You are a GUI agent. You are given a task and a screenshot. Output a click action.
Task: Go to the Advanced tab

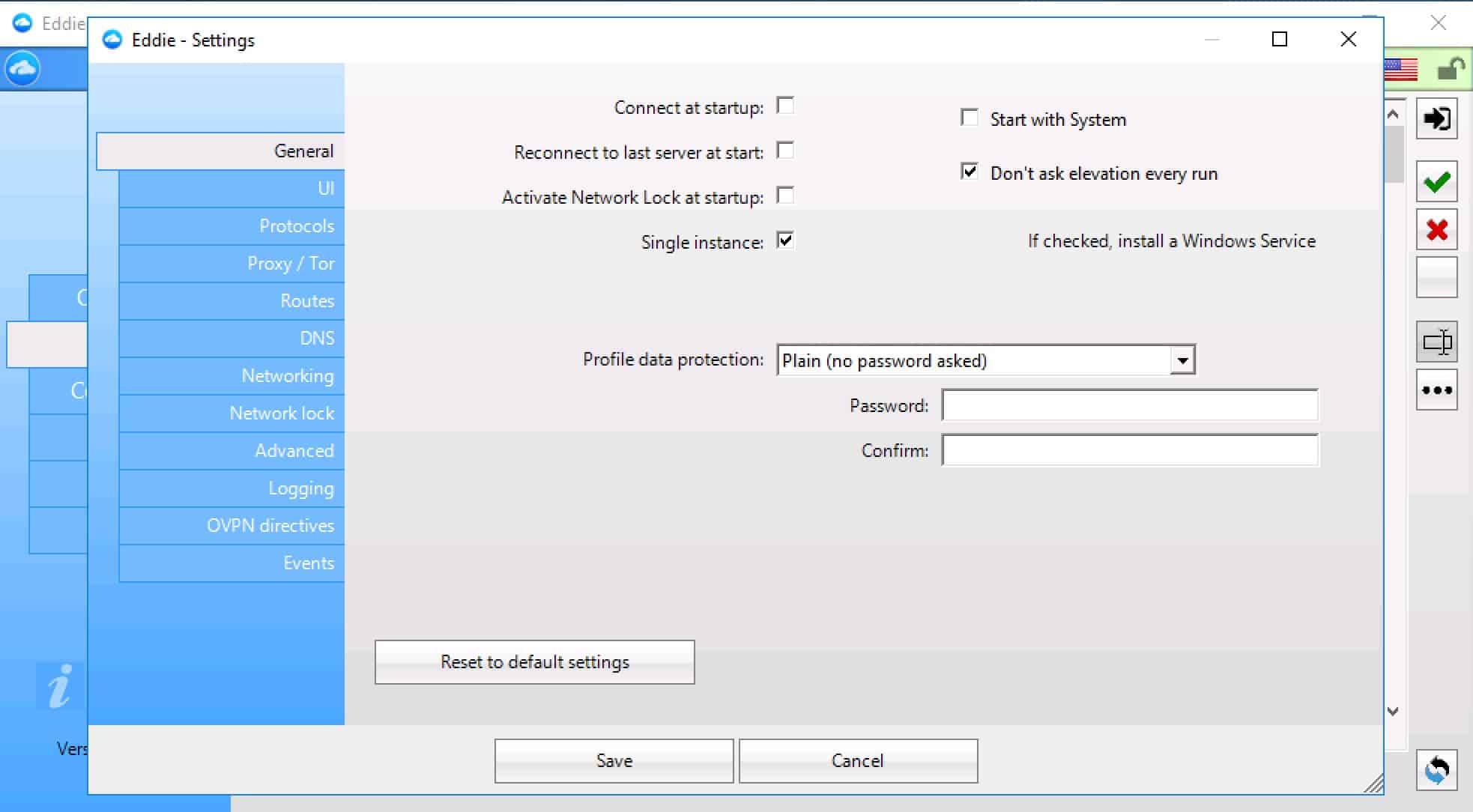pyautogui.click(x=232, y=451)
